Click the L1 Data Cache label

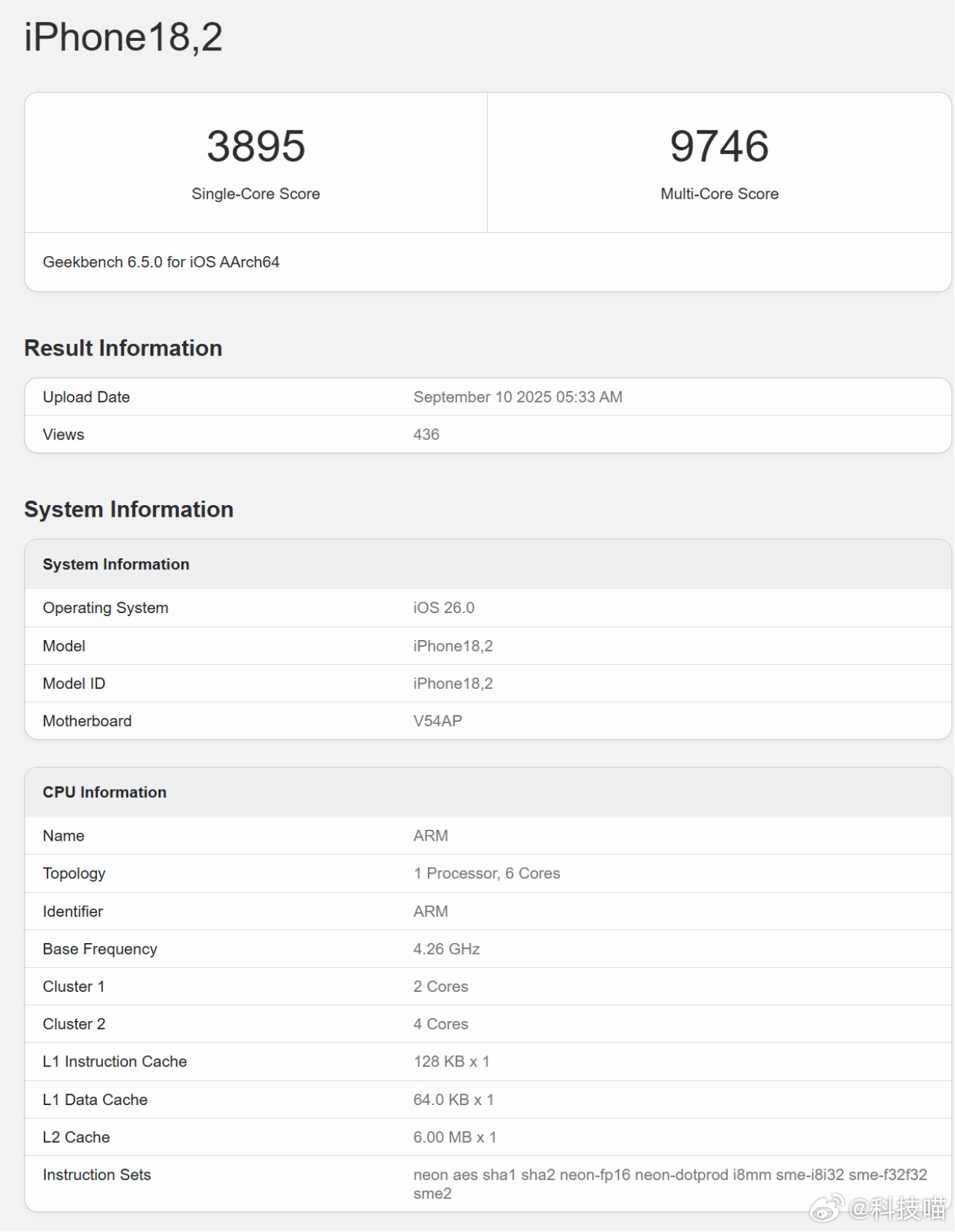pos(95,1100)
